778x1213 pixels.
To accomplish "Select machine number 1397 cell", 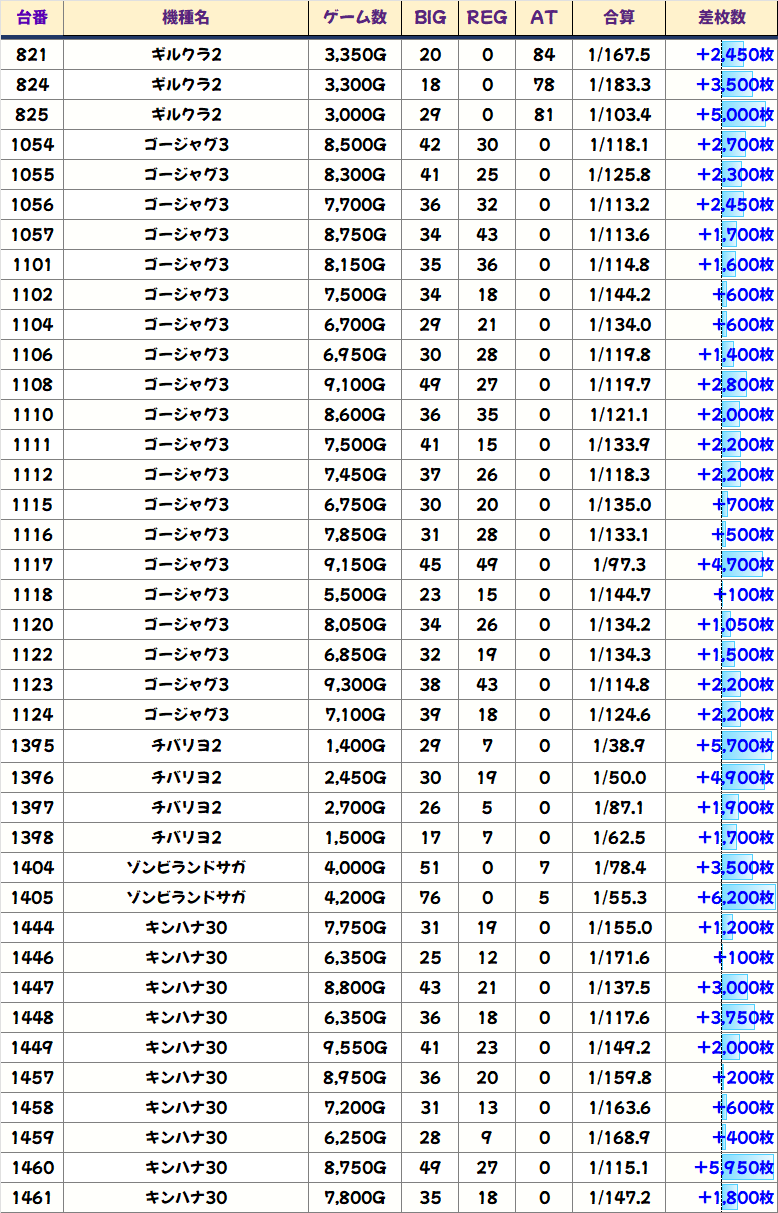I will click(32, 807).
